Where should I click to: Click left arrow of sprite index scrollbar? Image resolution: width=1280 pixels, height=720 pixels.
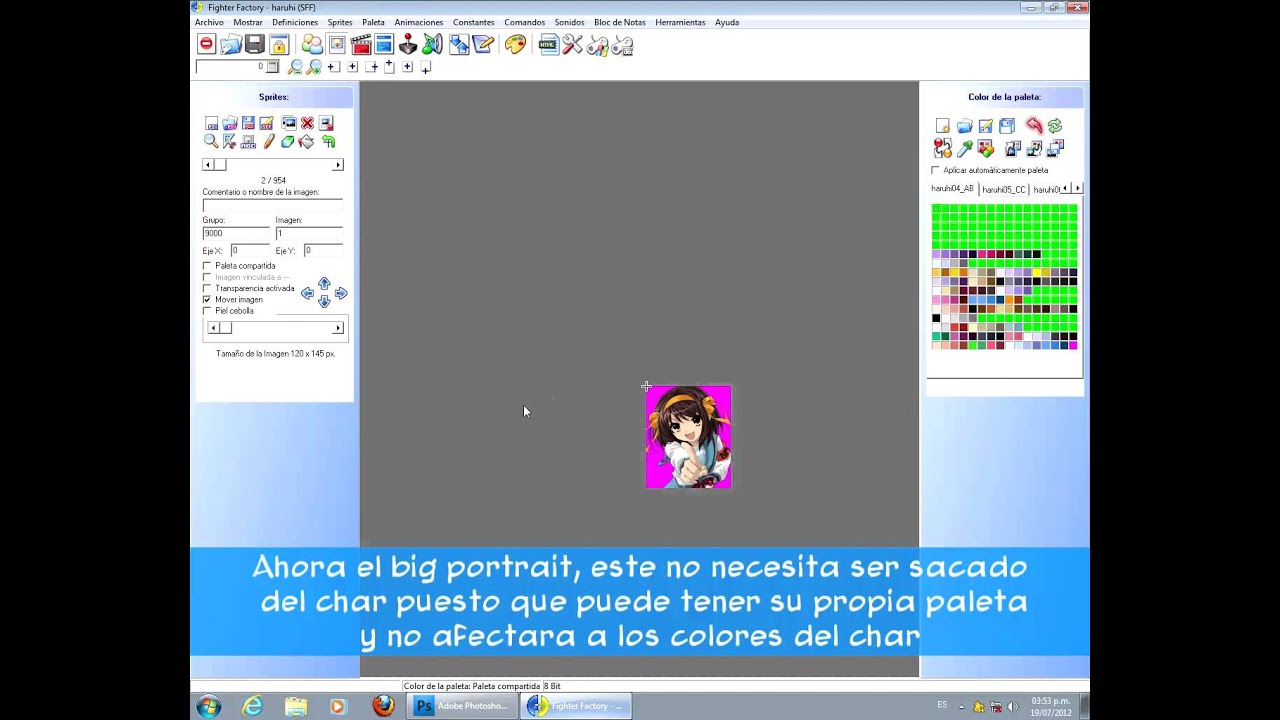[208, 164]
